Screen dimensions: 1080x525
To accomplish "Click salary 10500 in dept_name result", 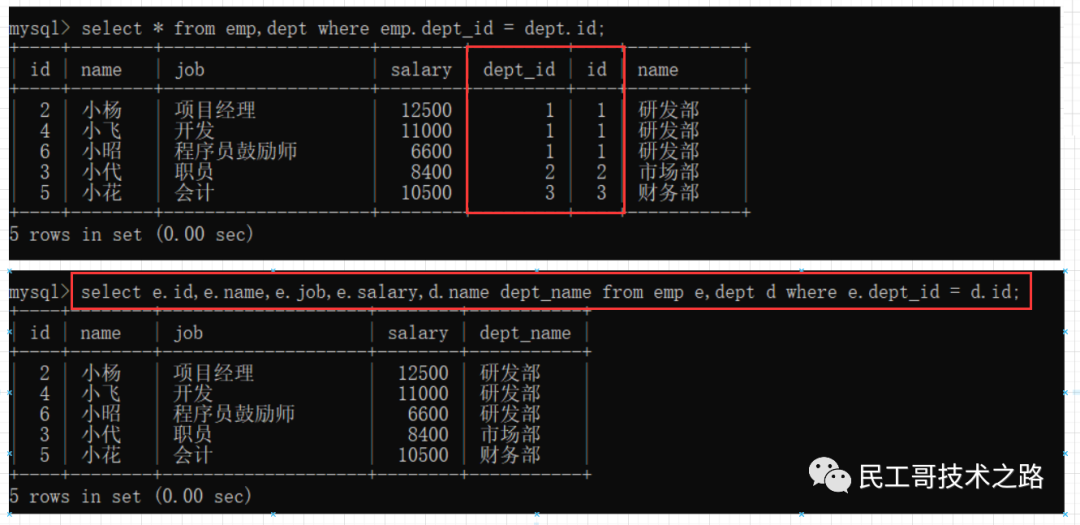I will [424, 455].
